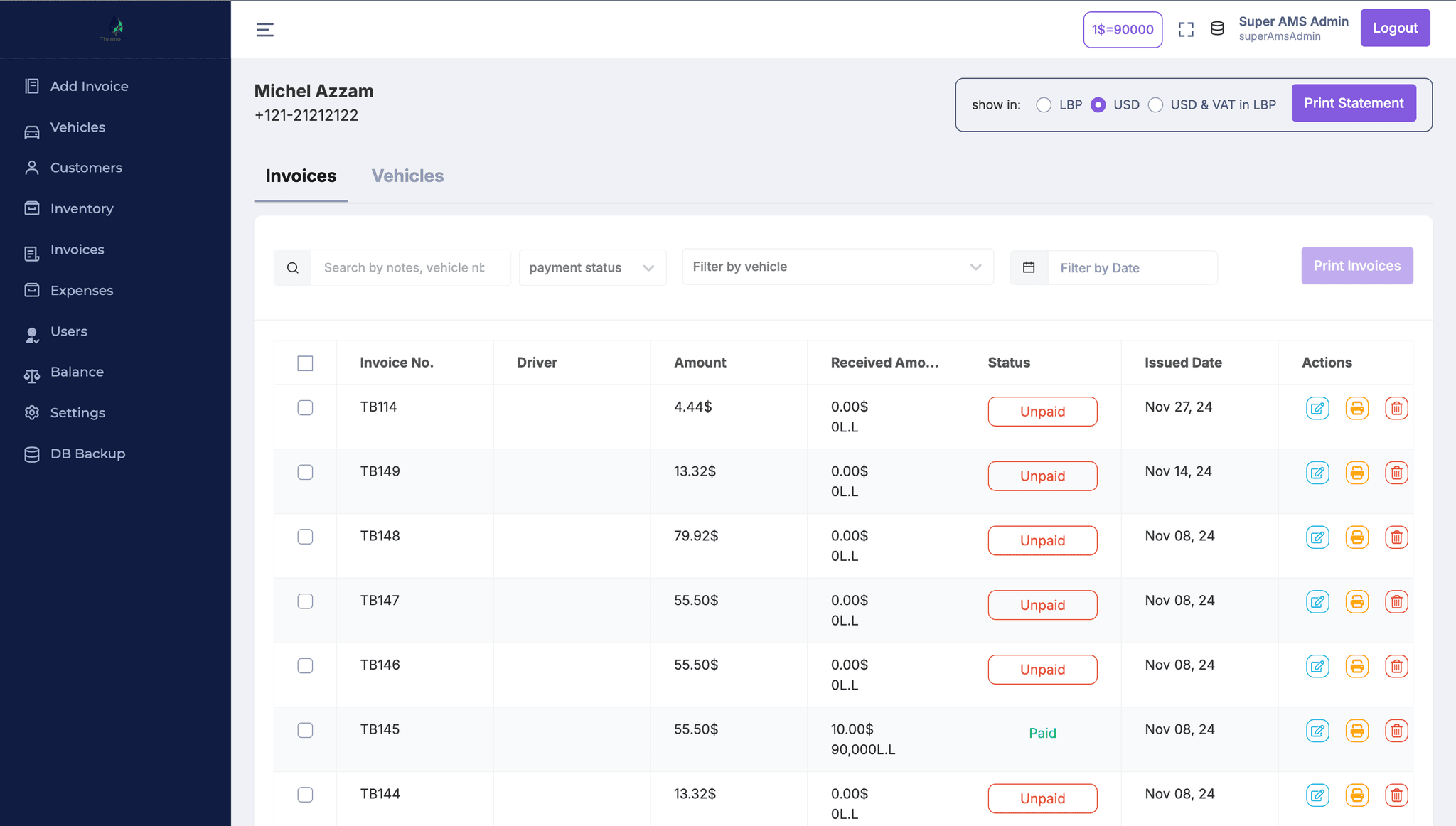The image size is (1456, 826).
Task: Click the delete icon for invoice TB148
Action: click(1396, 537)
